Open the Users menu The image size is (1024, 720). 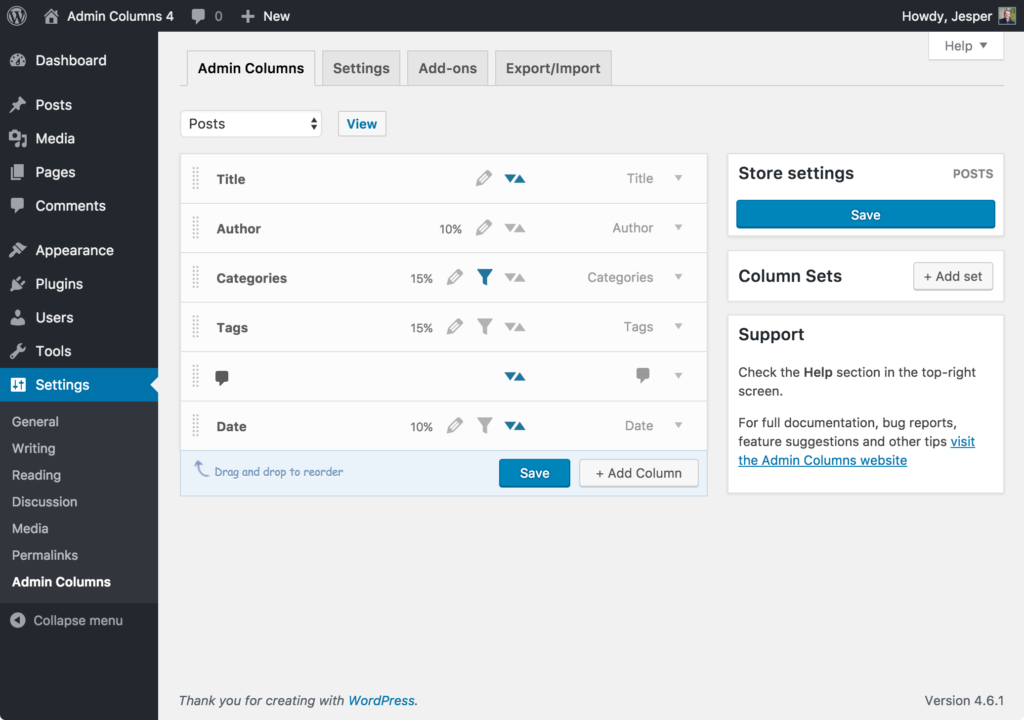[x=79, y=318]
